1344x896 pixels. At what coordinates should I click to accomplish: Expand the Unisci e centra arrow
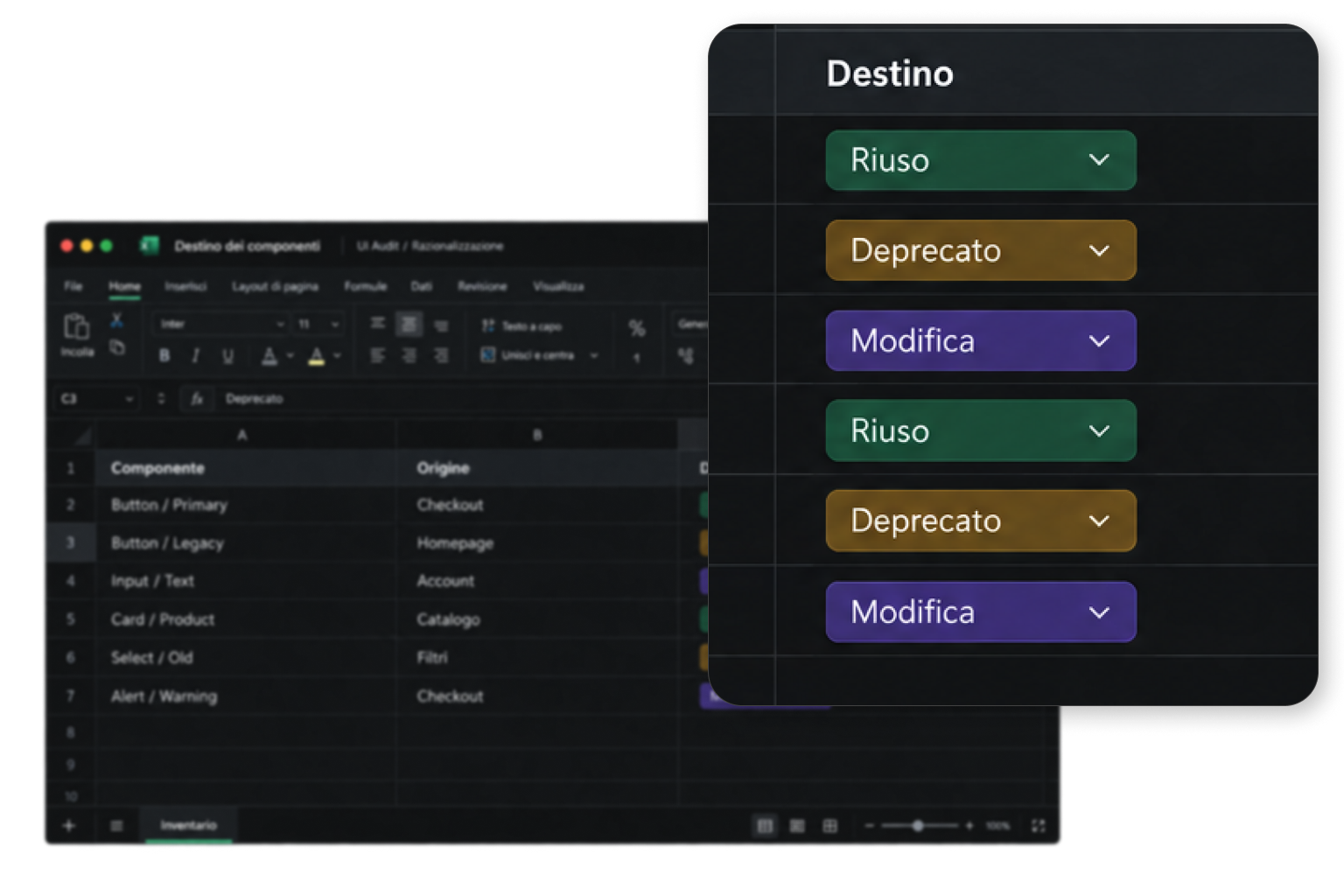[594, 355]
